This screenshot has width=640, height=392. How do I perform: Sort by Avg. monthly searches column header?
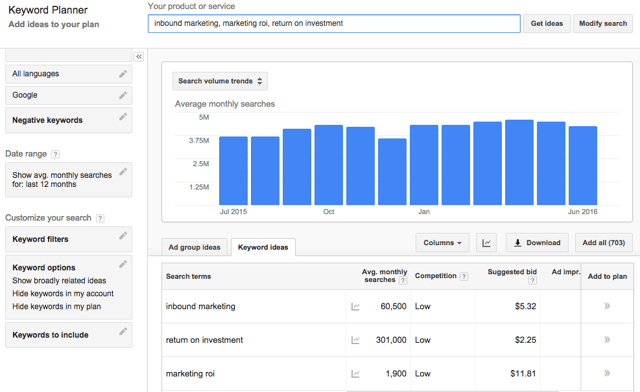pyautogui.click(x=384, y=276)
